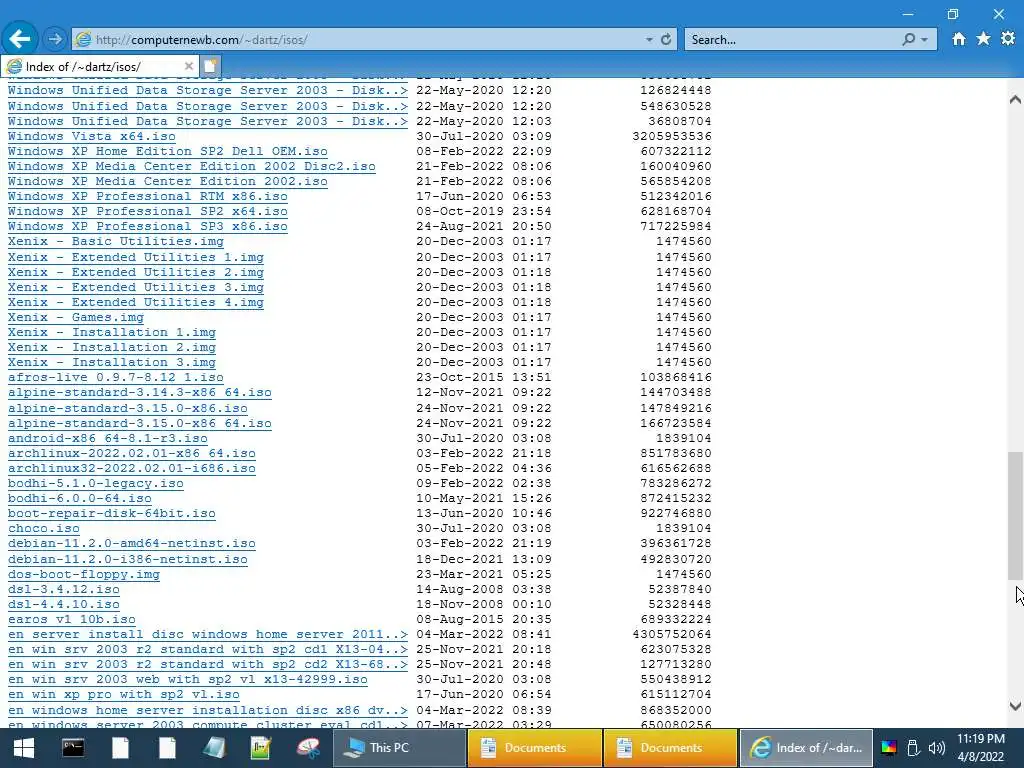Open the Tools gear icon
The width and height of the screenshot is (1024, 768).
(x=1008, y=39)
